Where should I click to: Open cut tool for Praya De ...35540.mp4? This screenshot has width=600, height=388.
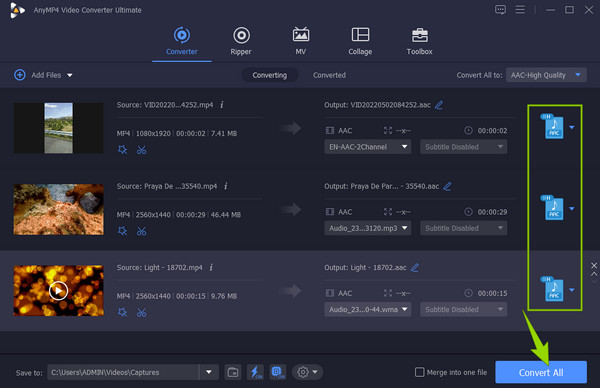pyautogui.click(x=142, y=231)
